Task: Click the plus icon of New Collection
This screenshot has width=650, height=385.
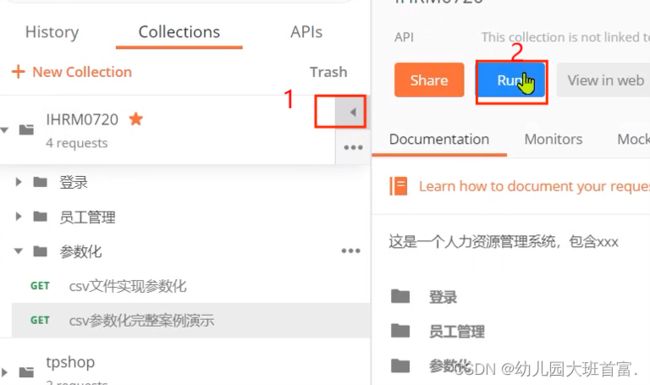Action: (x=18, y=72)
